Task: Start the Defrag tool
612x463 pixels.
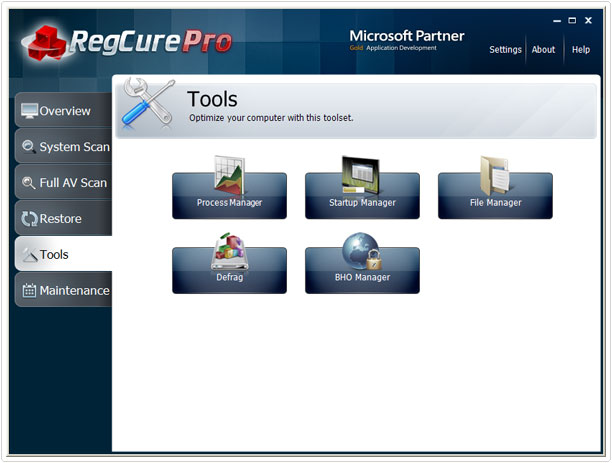Action: (229, 270)
